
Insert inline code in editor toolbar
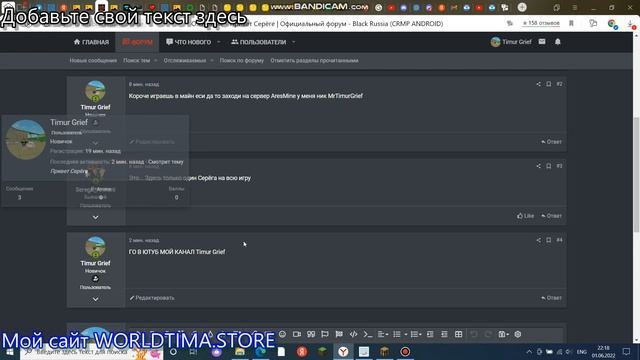[x=368, y=334]
